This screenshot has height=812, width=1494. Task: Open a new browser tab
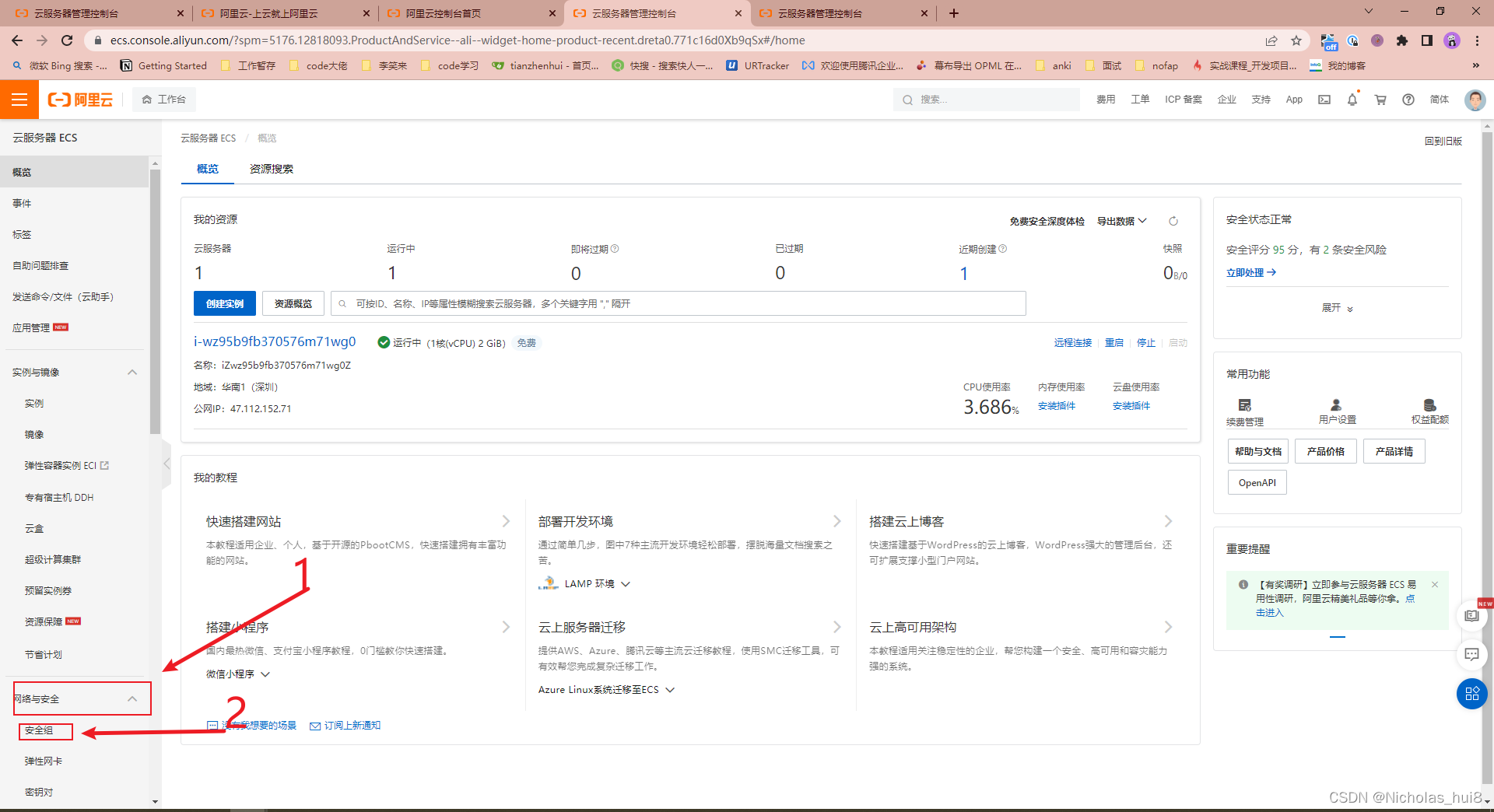click(x=954, y=13)
